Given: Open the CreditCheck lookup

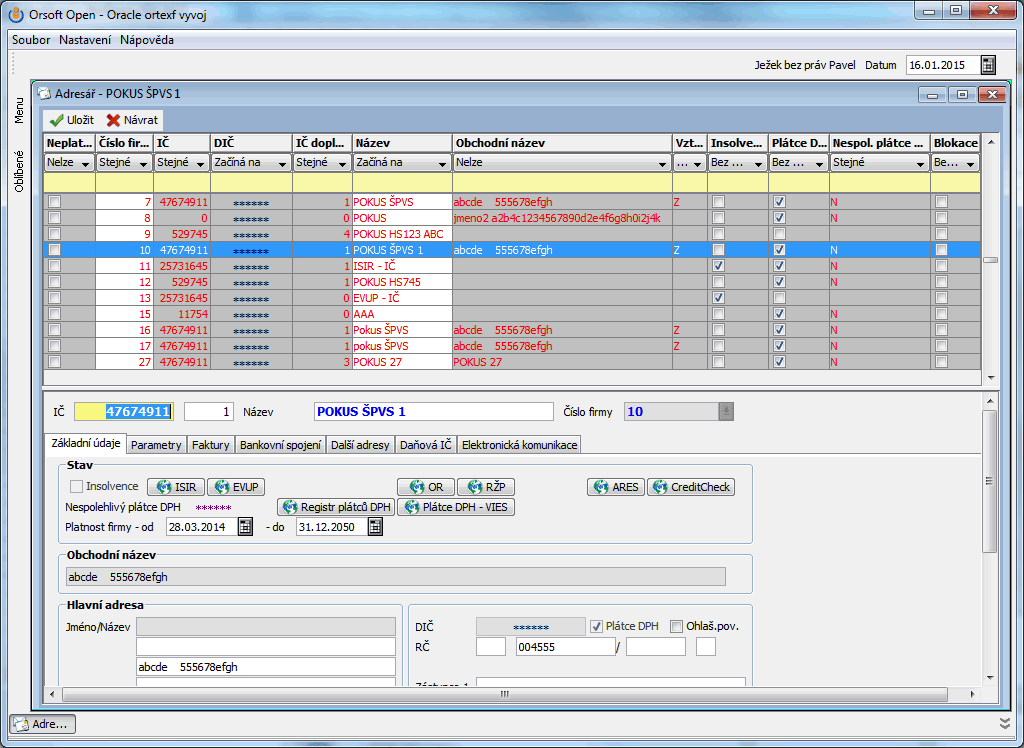Looking at the screenshot, I should 691,487.
